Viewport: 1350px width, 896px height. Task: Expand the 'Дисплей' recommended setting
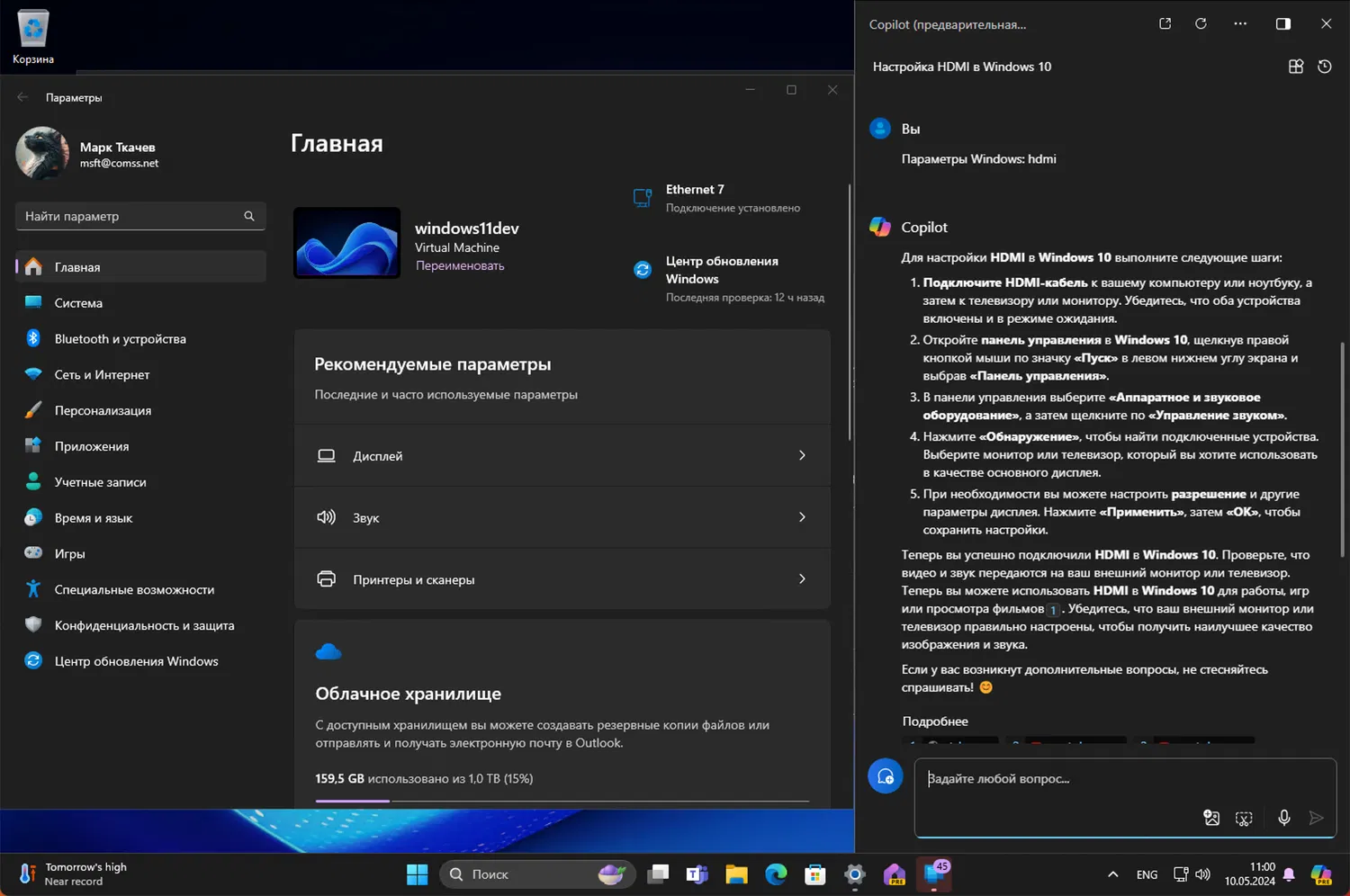point(562,456)
